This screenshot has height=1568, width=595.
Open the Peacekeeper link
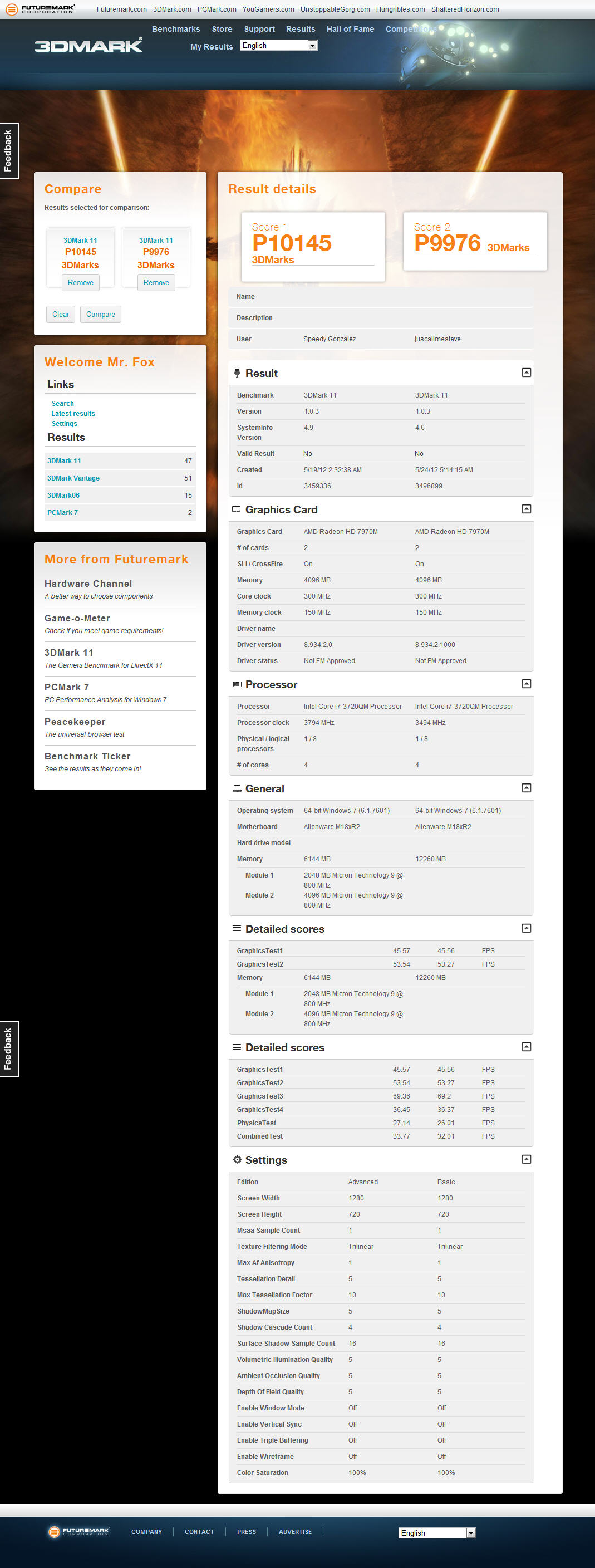pos(75,722)
